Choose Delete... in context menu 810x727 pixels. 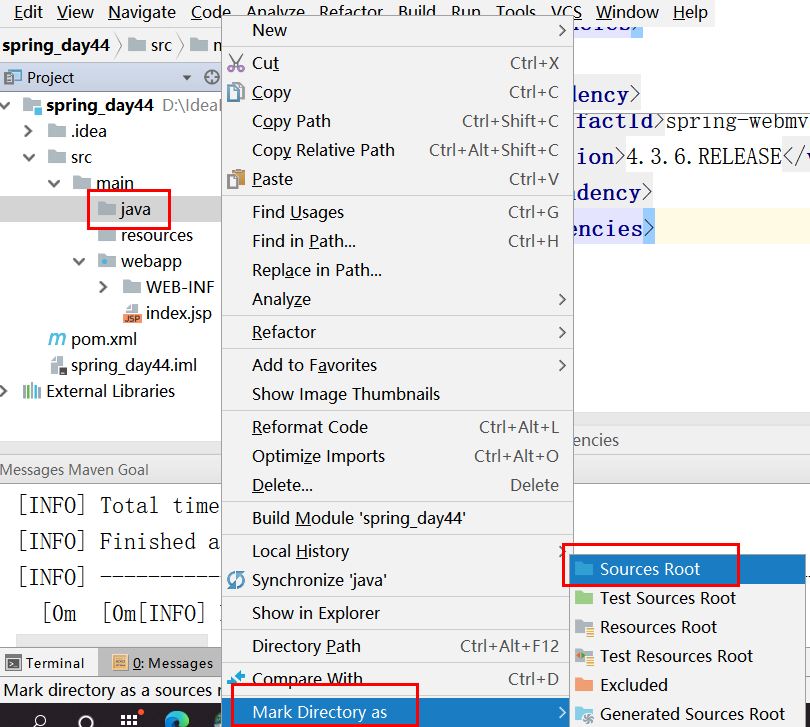[x=397, y=485]
